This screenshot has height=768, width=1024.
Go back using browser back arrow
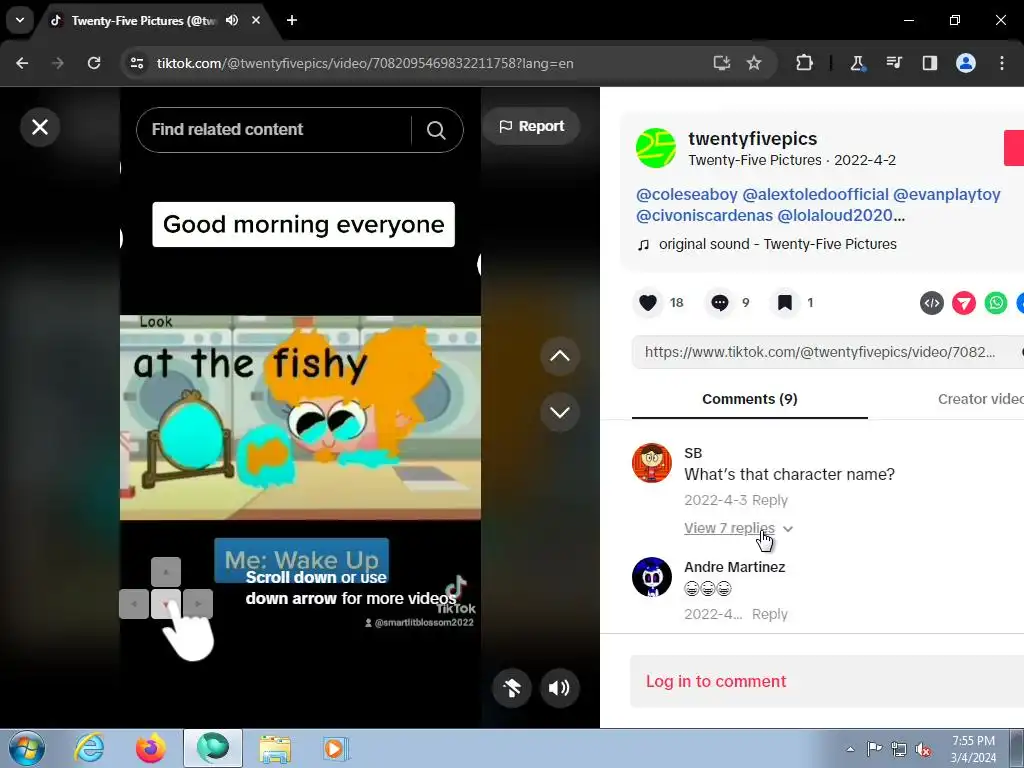[22, 63]
